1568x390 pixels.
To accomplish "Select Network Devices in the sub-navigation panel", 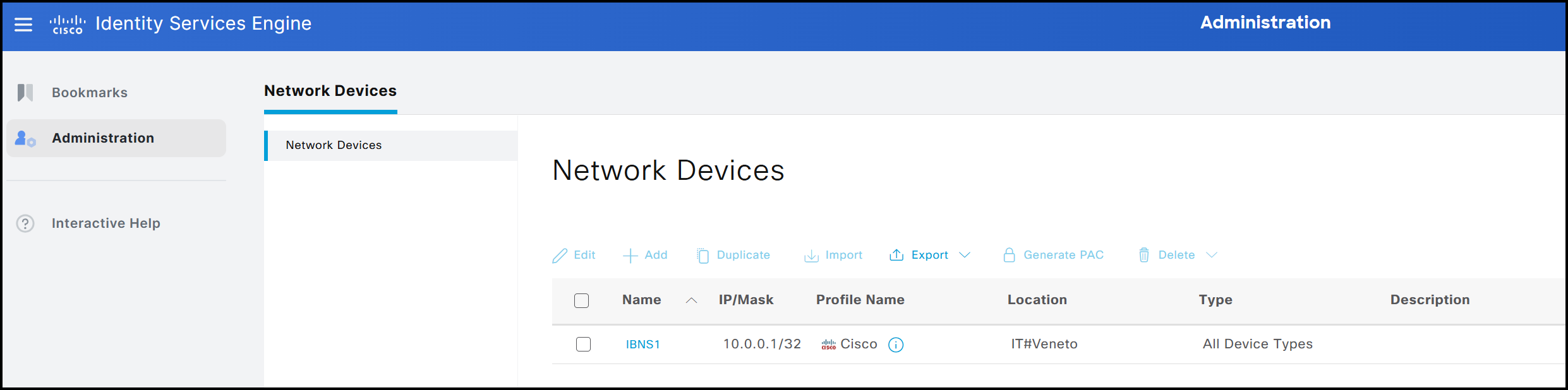I will click(x=334, y=145).
